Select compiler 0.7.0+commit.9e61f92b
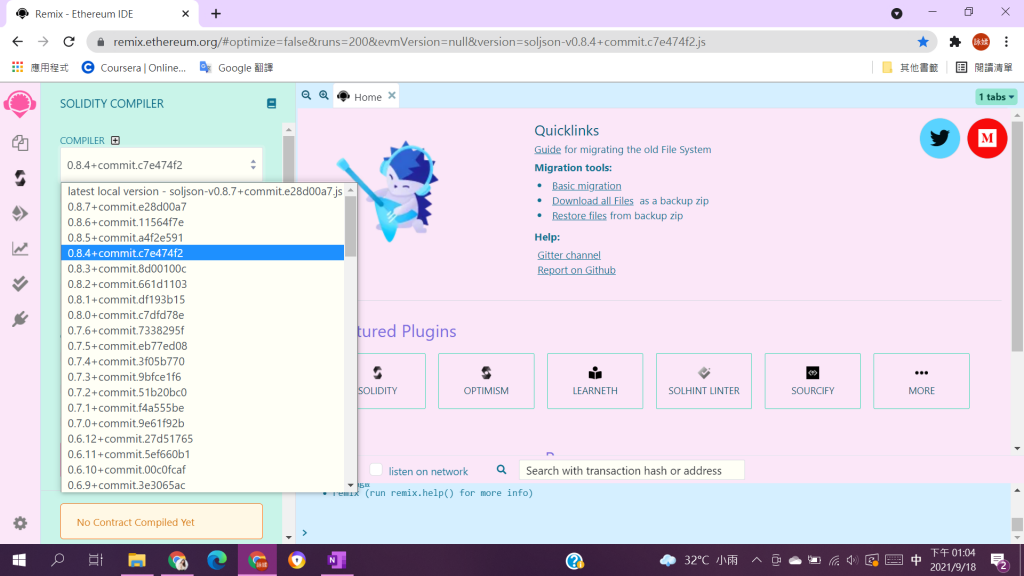 click(x=202, y=423)
